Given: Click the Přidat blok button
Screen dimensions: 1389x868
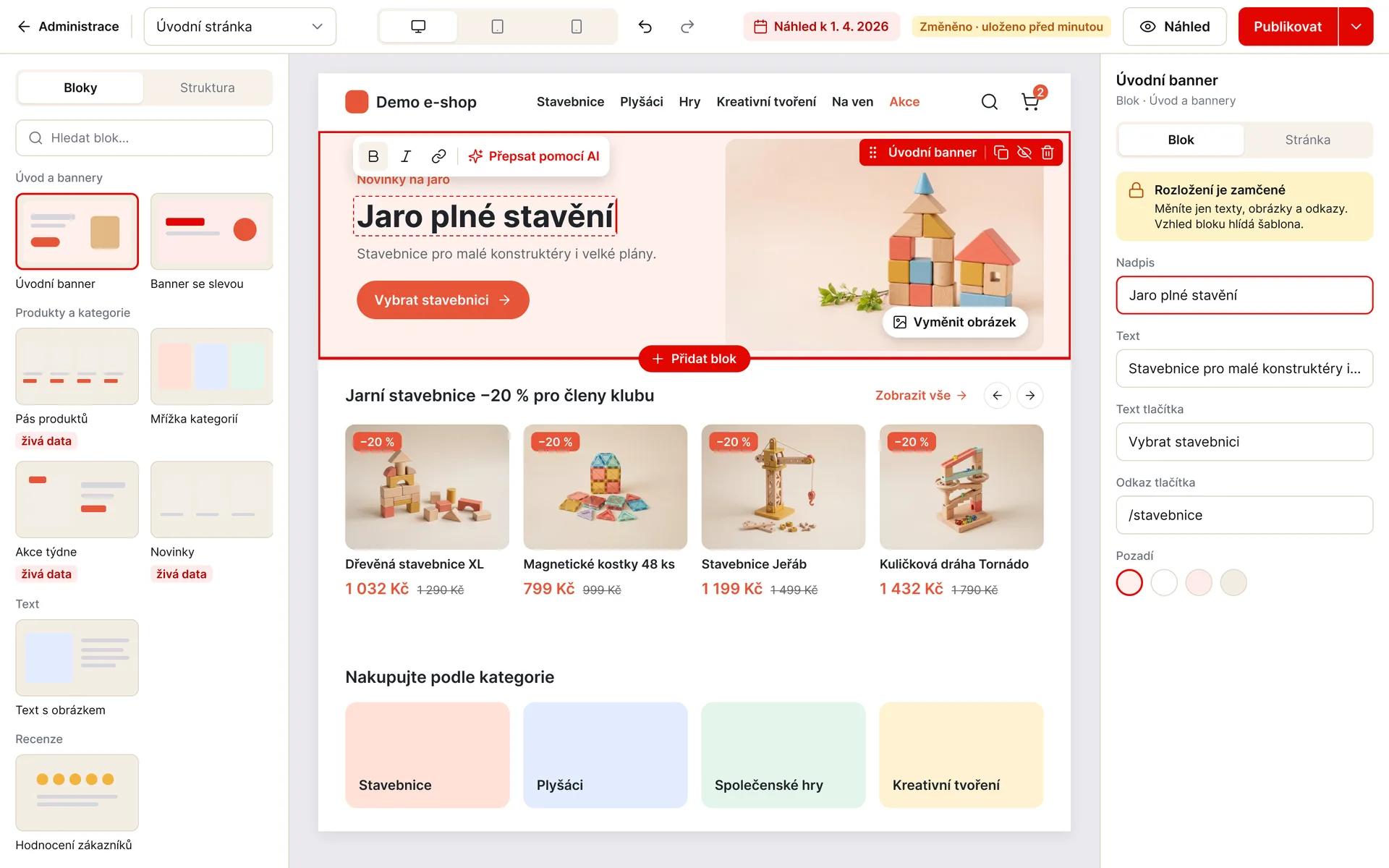Looking at the screenshot, I should [694, 359].
